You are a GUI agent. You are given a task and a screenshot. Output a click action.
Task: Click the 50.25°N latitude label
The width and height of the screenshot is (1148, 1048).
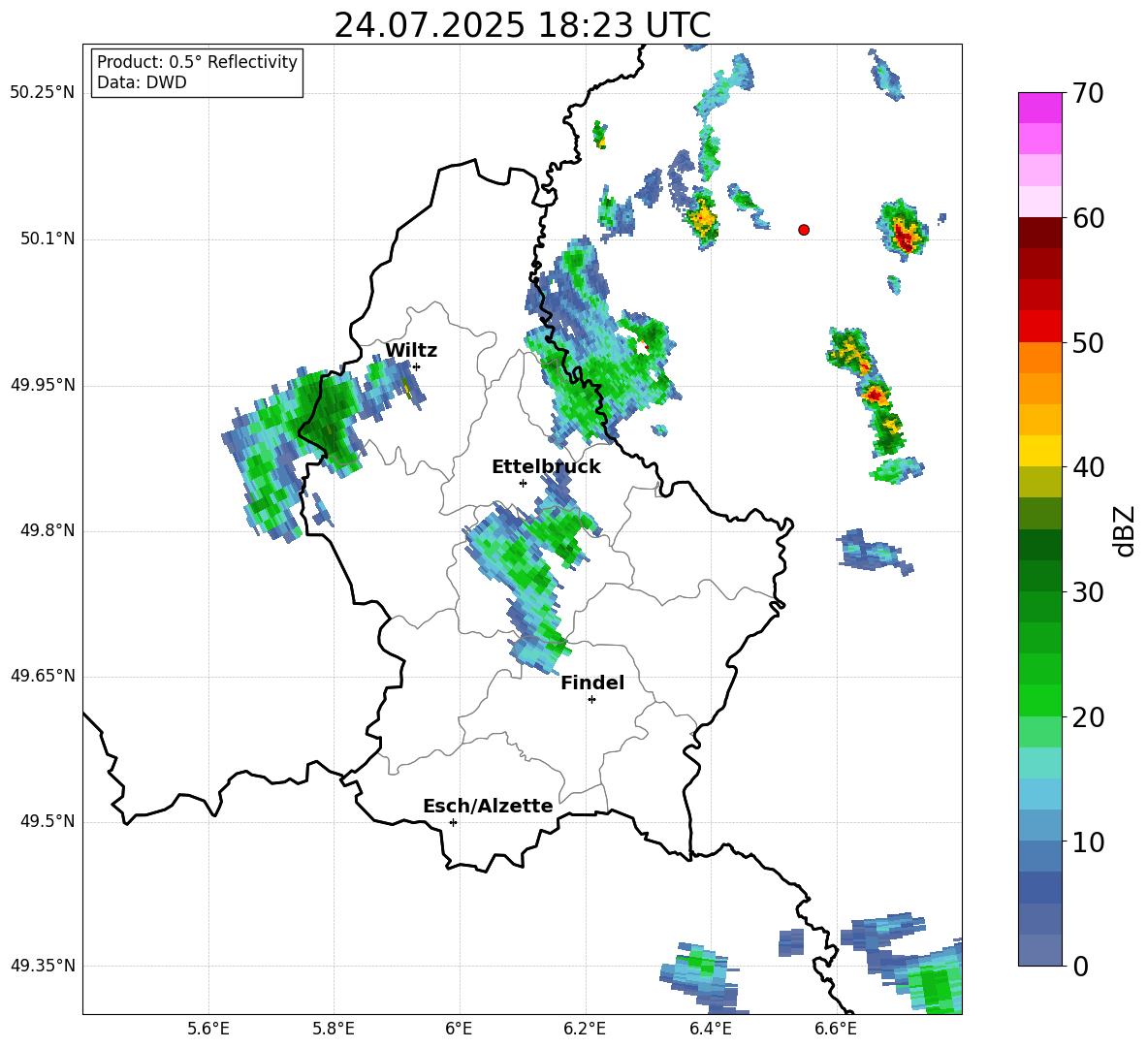coord(43,93)
